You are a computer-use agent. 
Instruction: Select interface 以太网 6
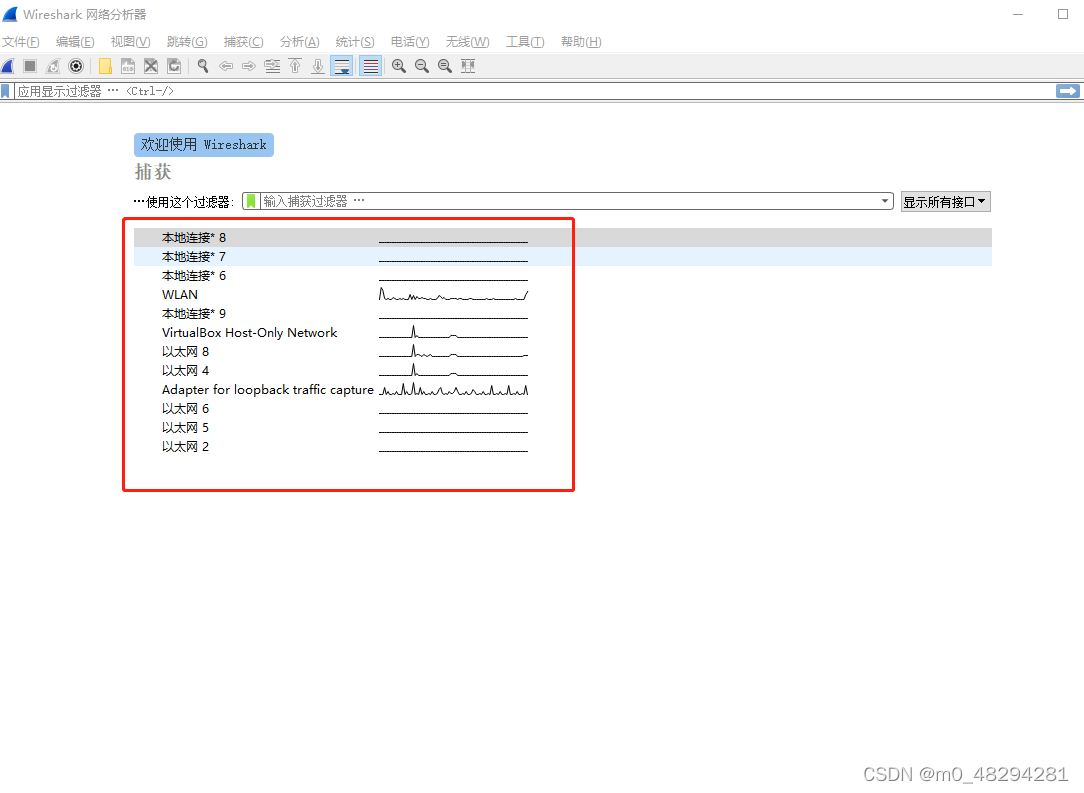click(563, 409)
